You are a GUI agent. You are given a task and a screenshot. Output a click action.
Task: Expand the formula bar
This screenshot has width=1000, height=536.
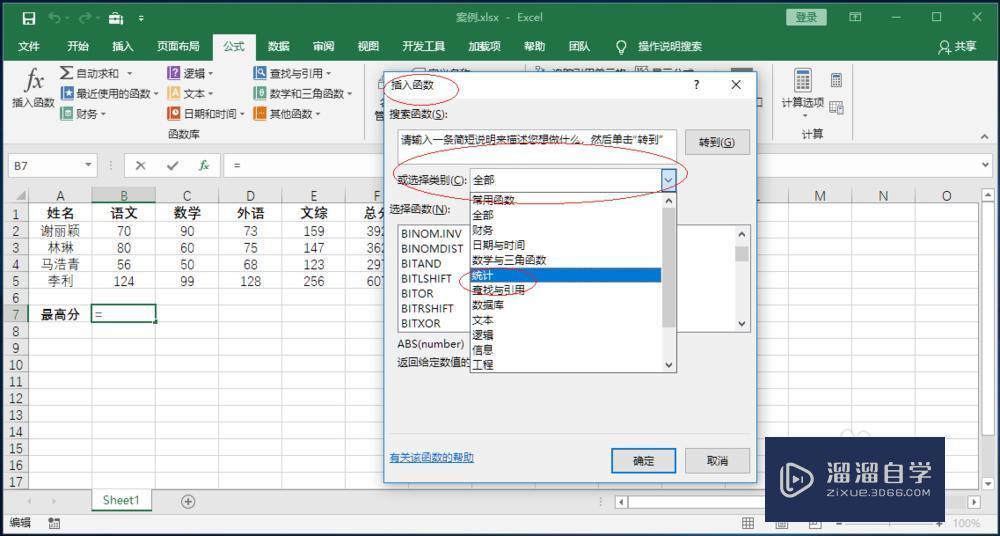[x=986, y=166]
